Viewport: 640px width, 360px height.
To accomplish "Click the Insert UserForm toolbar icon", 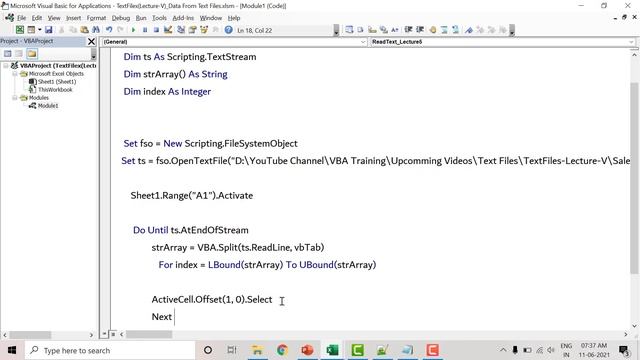I will (x=31, y=30).
